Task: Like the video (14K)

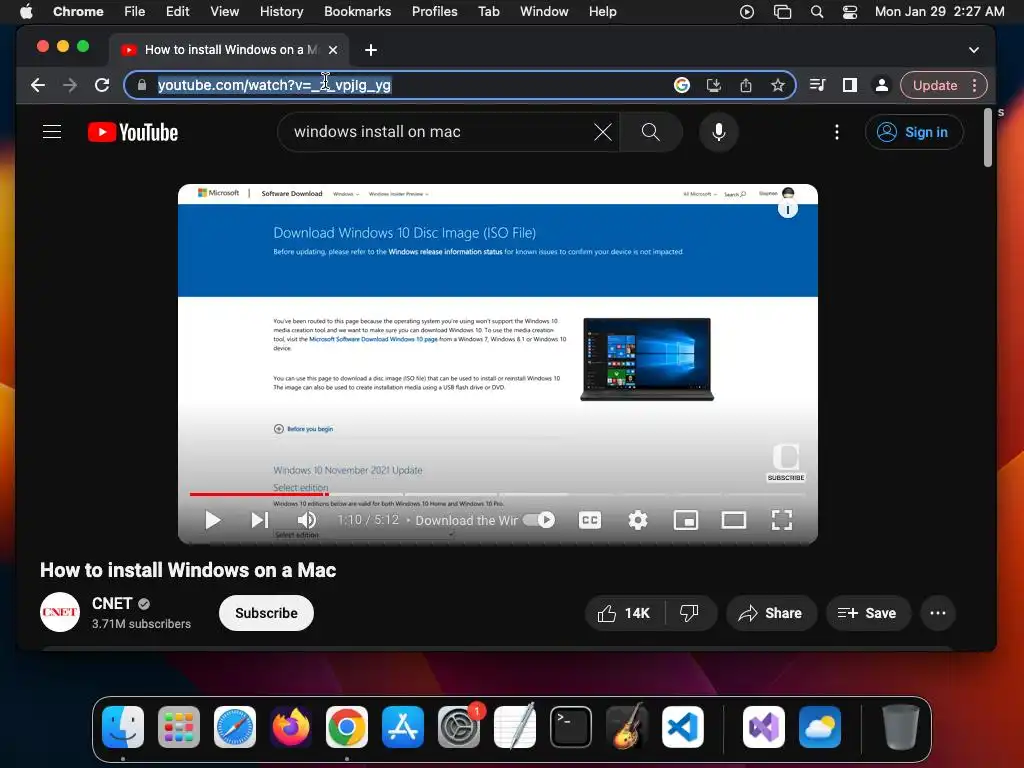Action: (x=624, y=613)
